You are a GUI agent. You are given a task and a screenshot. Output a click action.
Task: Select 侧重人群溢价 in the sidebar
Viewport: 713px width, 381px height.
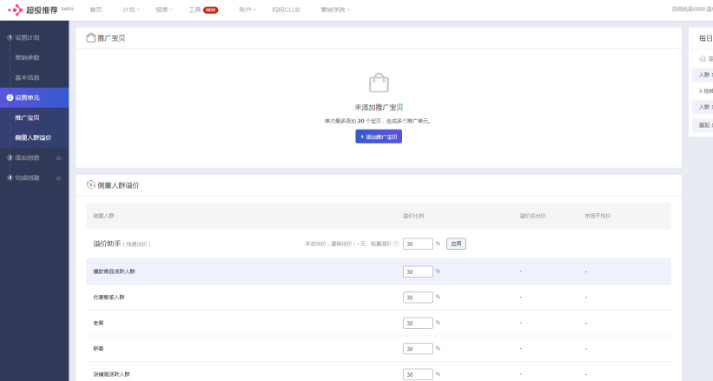[33, 138]
